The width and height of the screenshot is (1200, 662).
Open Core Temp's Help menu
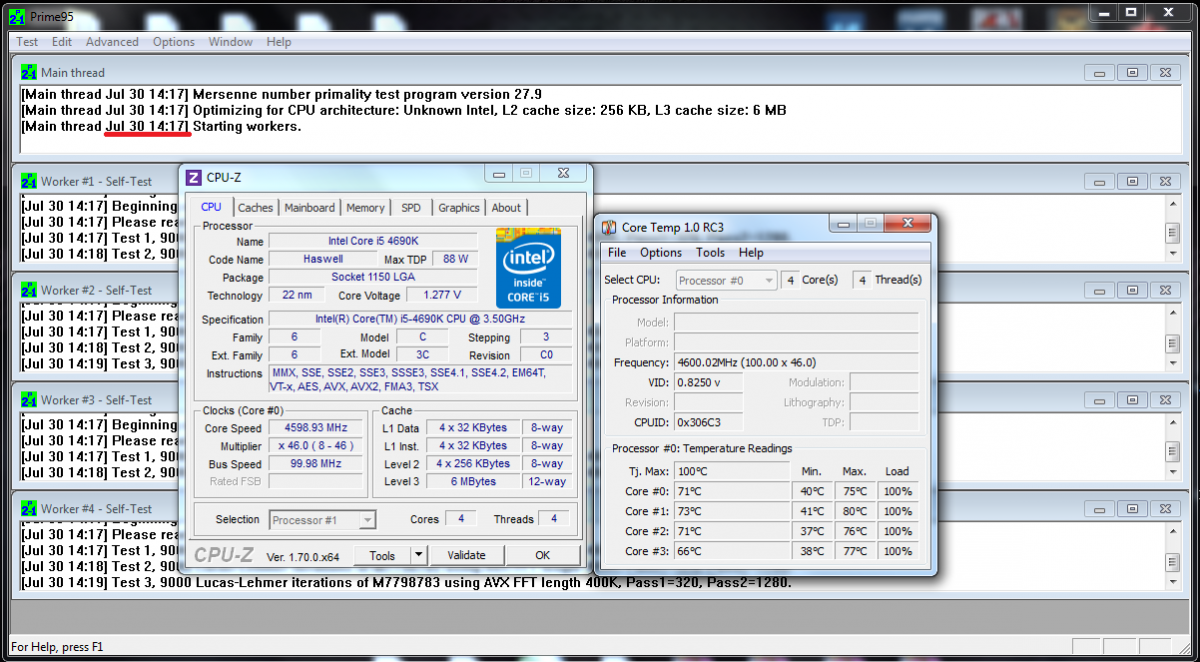(x=751, y=253)
